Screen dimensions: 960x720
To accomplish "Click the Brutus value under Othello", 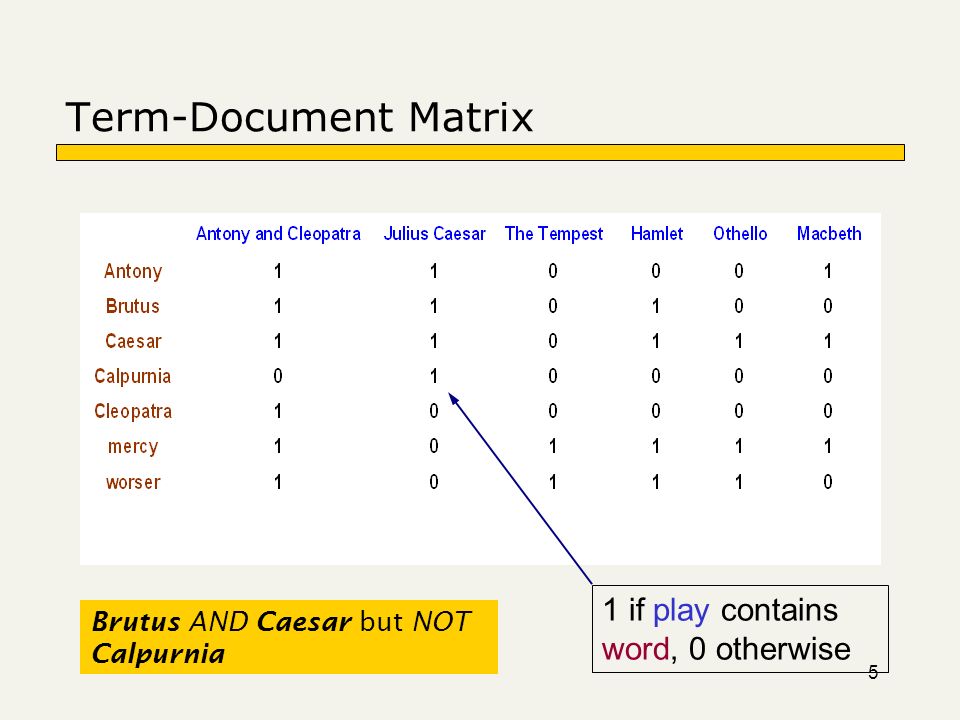I will tap(739, 306).
